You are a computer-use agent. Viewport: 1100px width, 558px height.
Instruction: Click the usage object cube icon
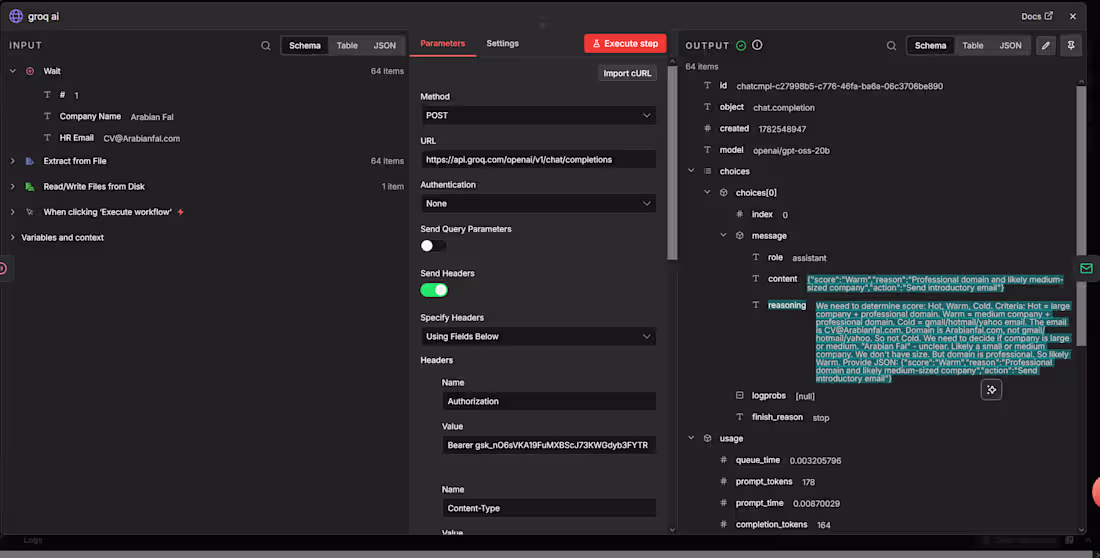[x=707, y=438]
